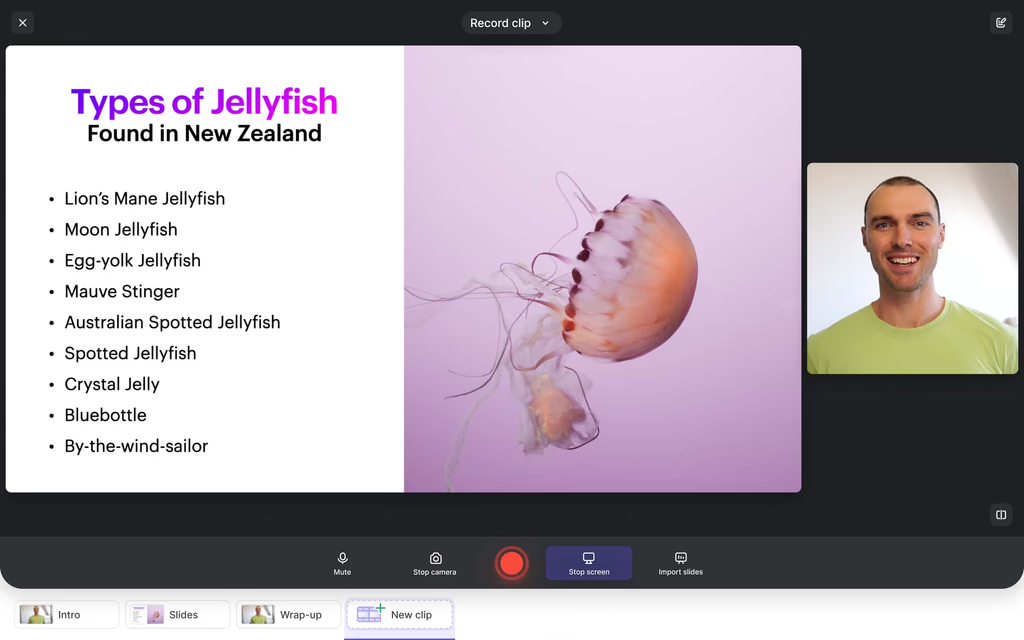Open the notes editor icon in top right
1024x640 pixels.
click(x=1001, y=22)
